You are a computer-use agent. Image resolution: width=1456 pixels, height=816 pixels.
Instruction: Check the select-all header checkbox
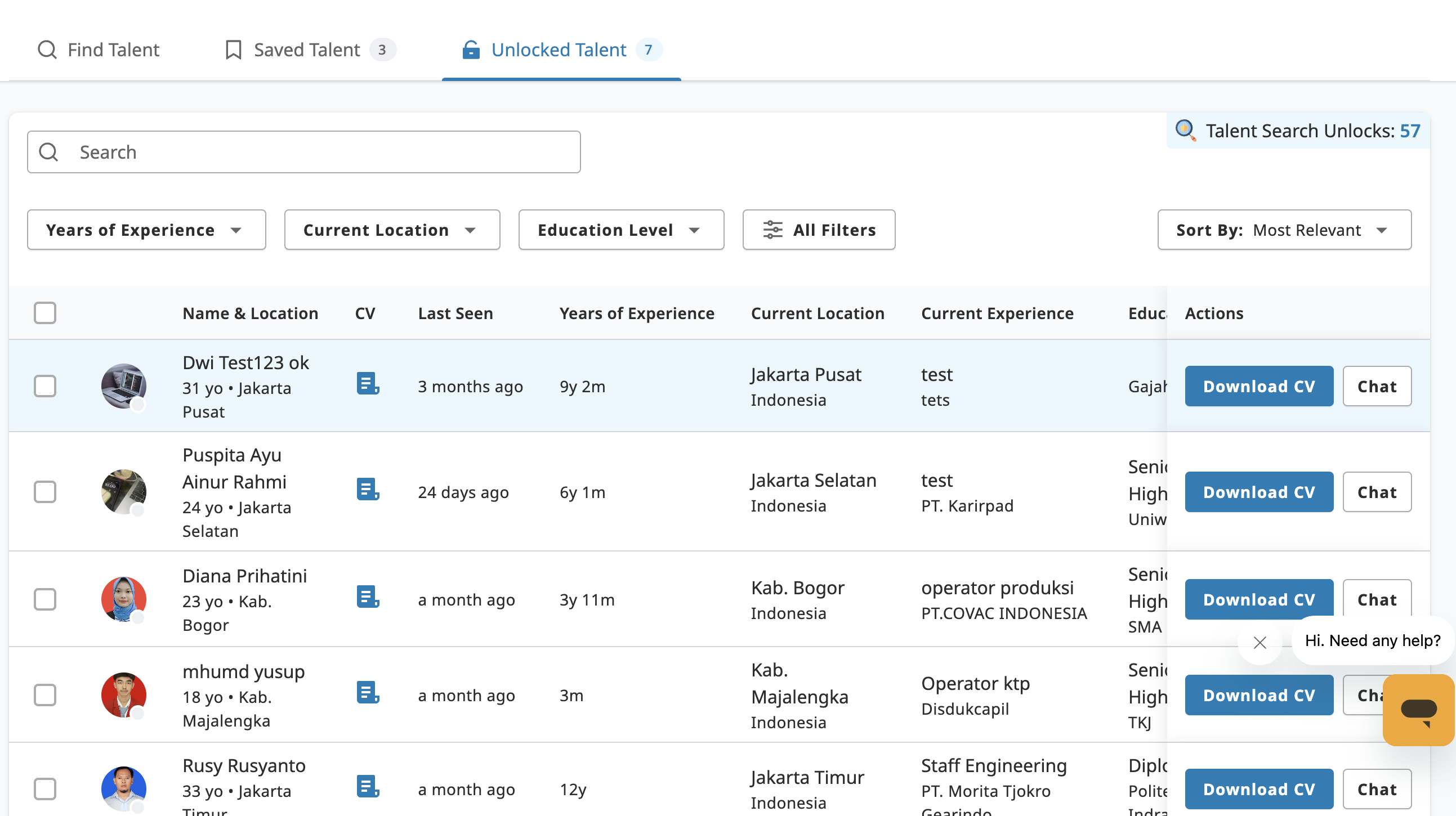pos(44,313)
